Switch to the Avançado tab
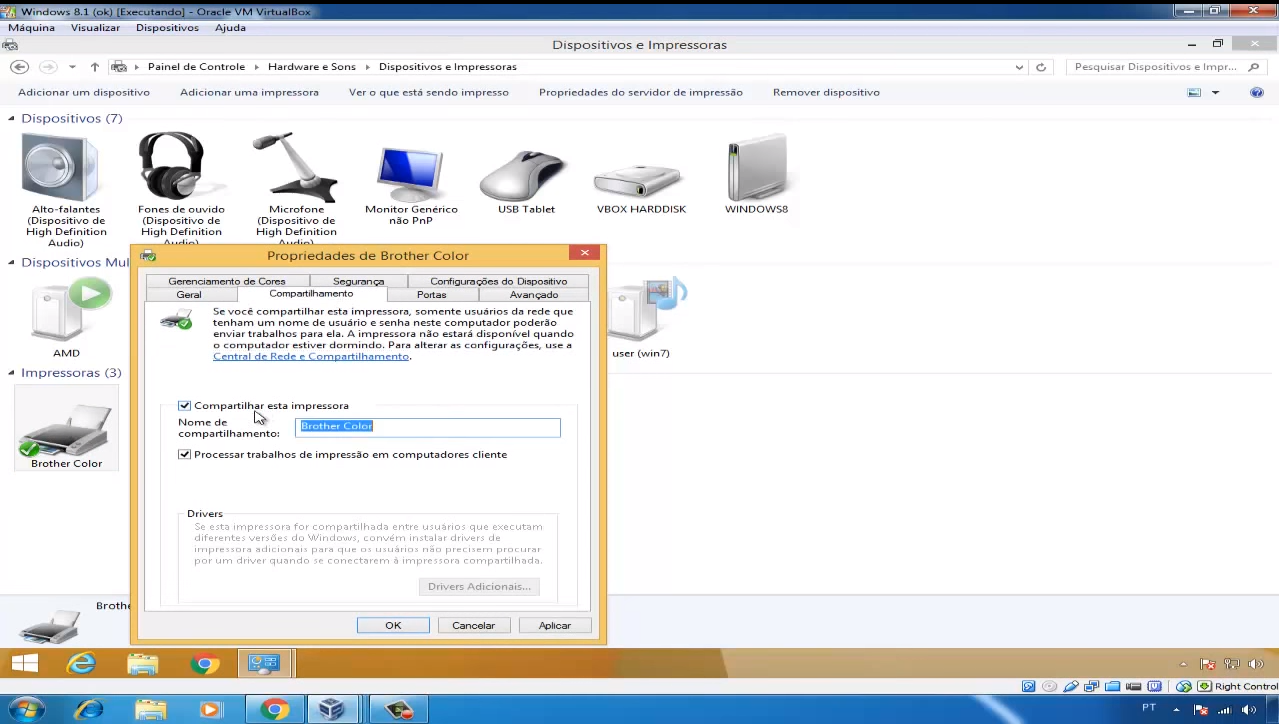1279x724 pixels. [x=534, y=295]
